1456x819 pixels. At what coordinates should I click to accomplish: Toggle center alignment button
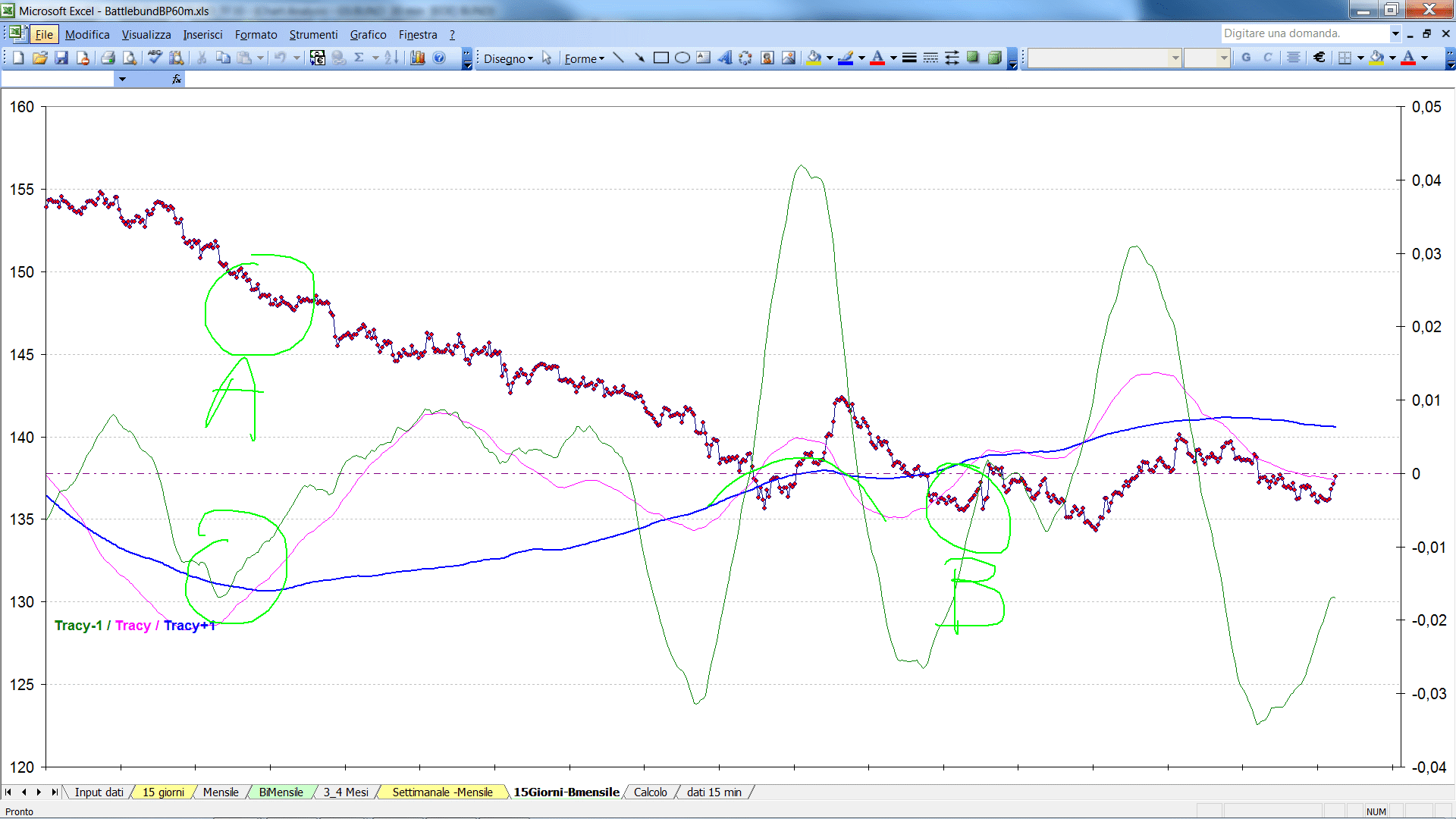click(x=1294, y=58)
